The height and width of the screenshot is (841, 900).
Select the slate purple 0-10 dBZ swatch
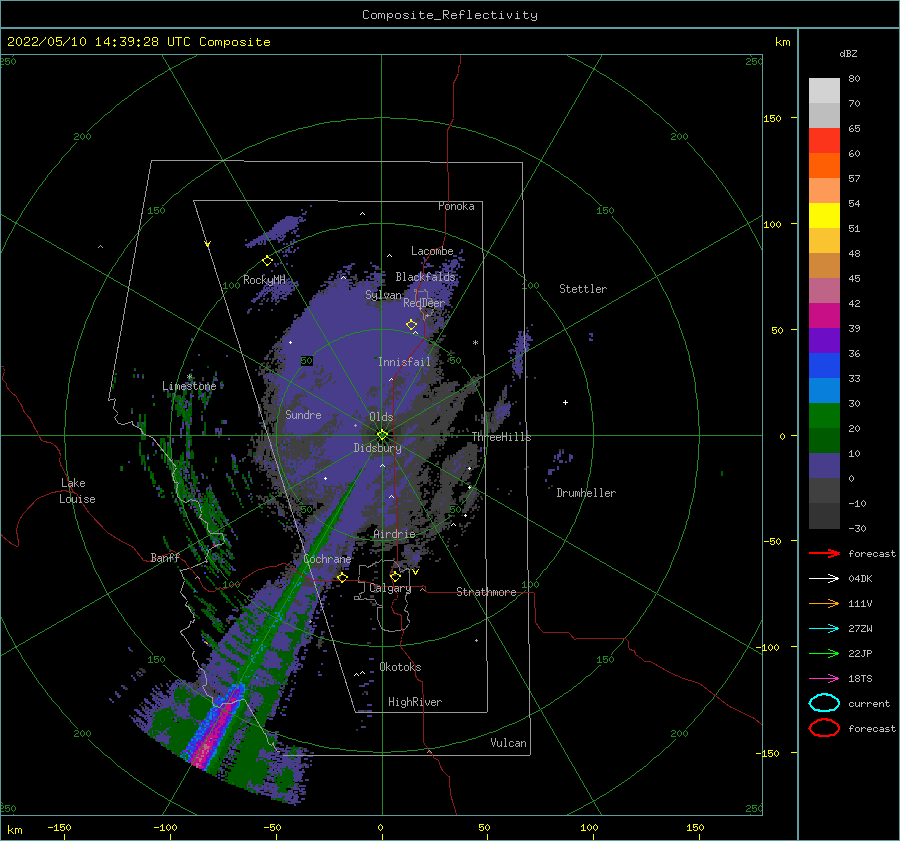point(824,466)
